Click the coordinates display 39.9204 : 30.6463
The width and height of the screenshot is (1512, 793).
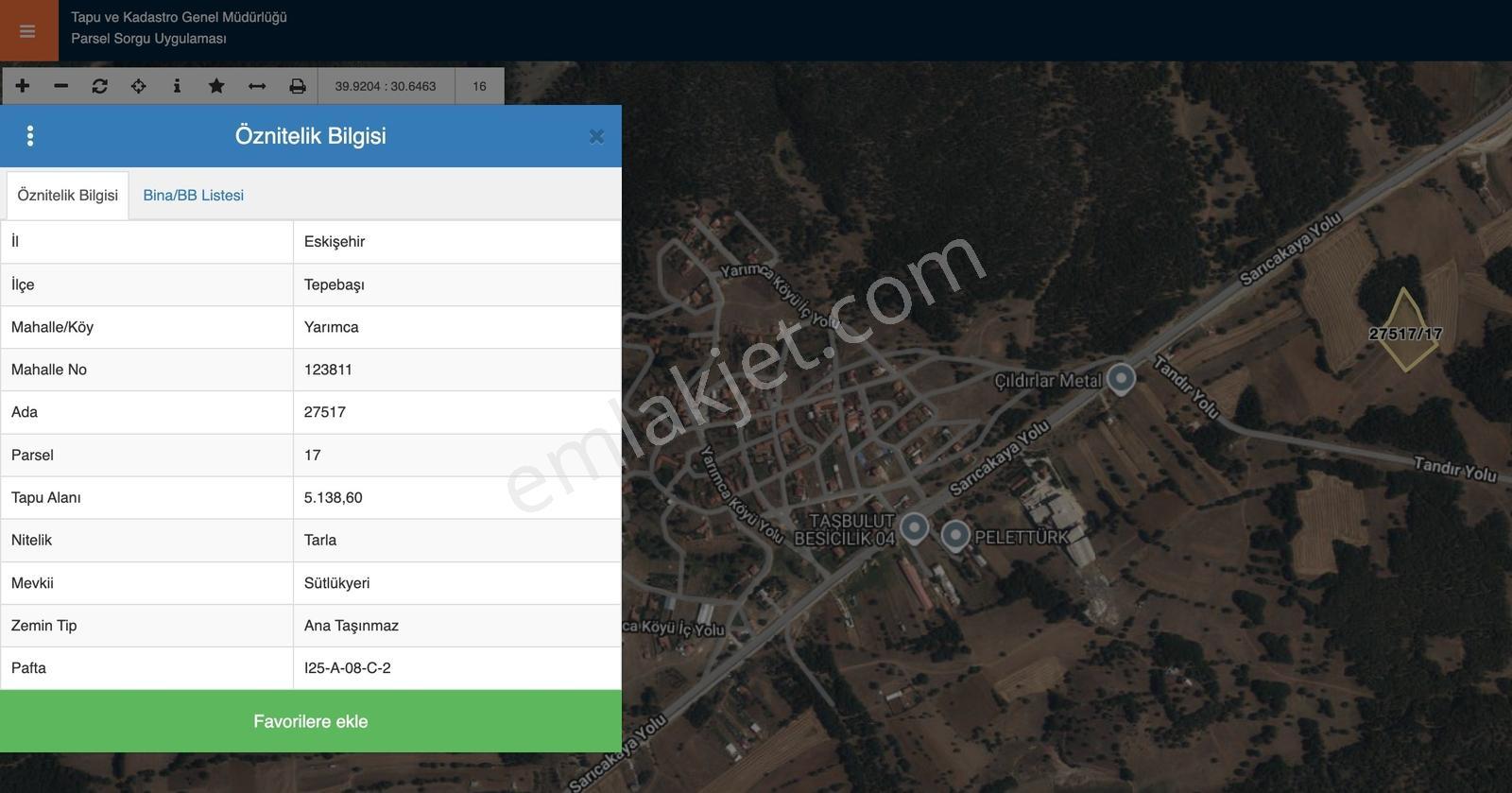pos(386,86)
